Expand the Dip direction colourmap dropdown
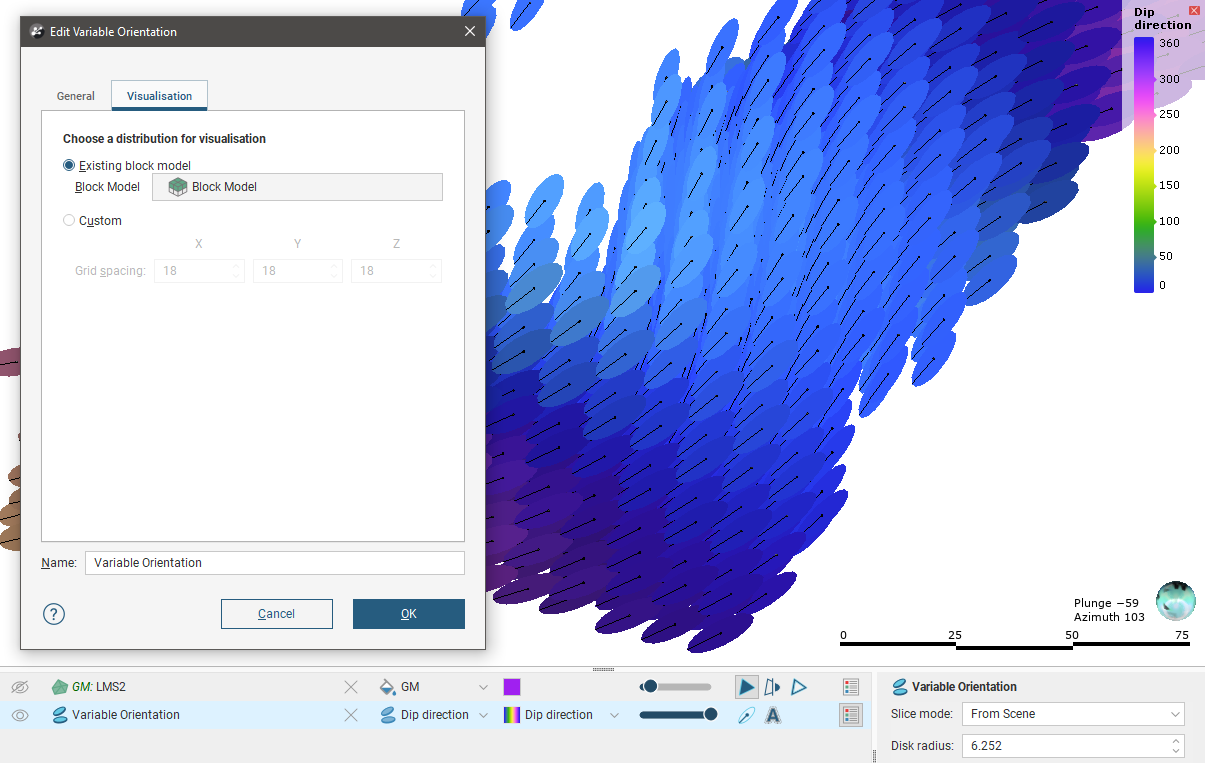 tap(614, 715)
